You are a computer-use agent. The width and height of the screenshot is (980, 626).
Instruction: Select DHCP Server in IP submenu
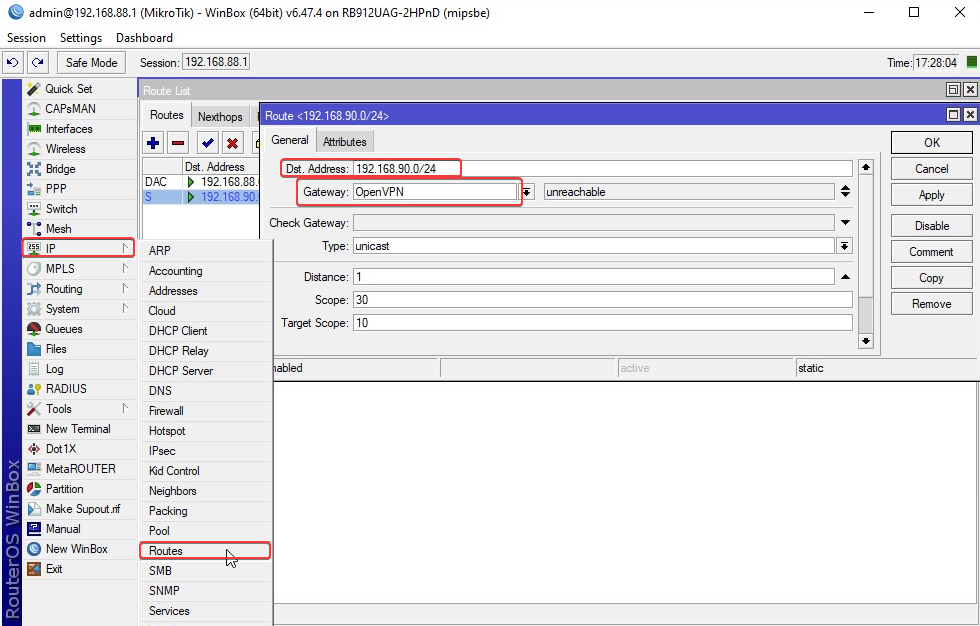[205, 370]
